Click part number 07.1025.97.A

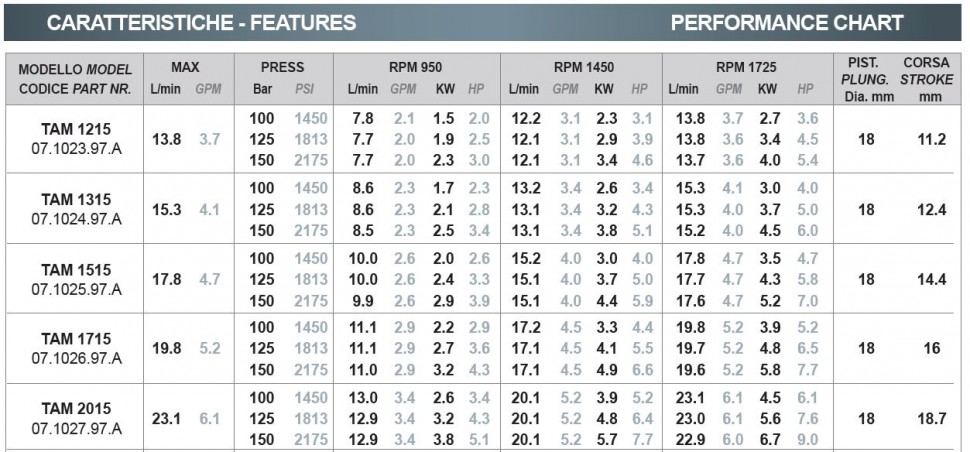(x=76, y=289)
